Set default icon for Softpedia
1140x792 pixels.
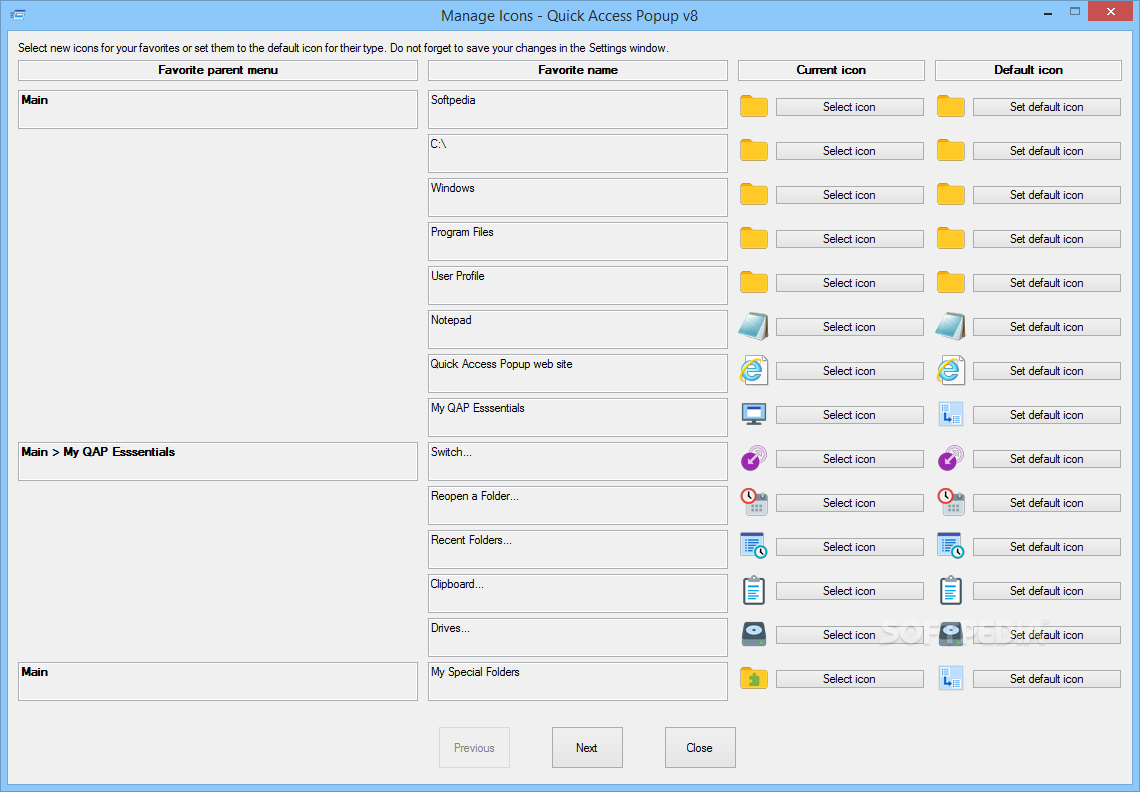click(x=1046, y=107)
